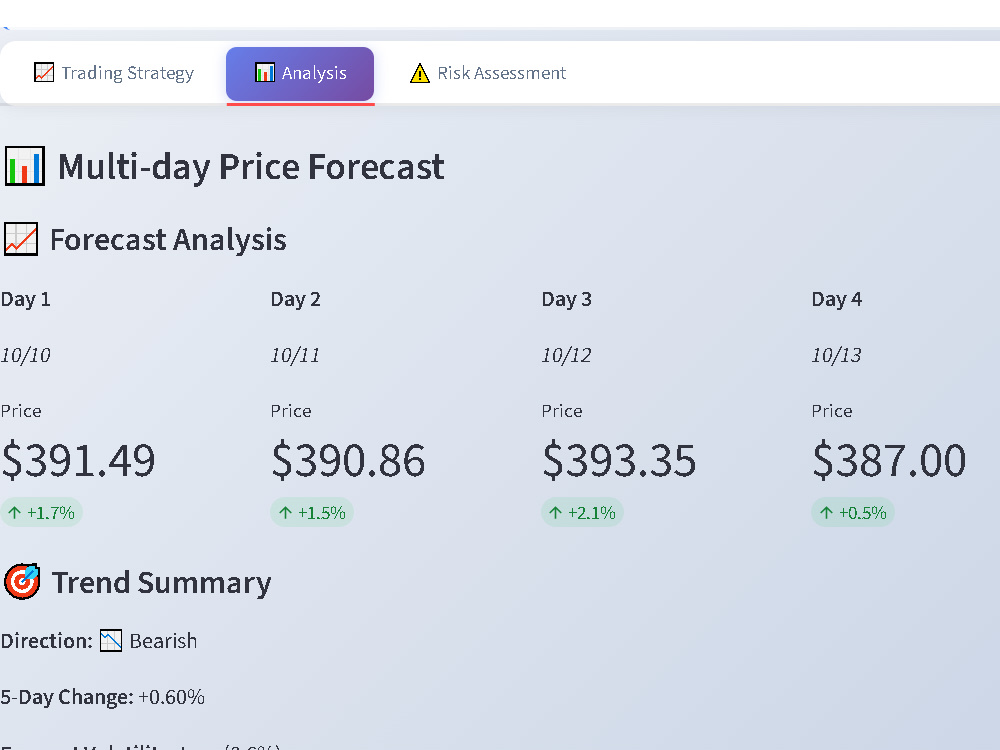Click the downtrend chart icon next to Bearish
This screenshot has width=1000, height=750.
coord(111,640)
